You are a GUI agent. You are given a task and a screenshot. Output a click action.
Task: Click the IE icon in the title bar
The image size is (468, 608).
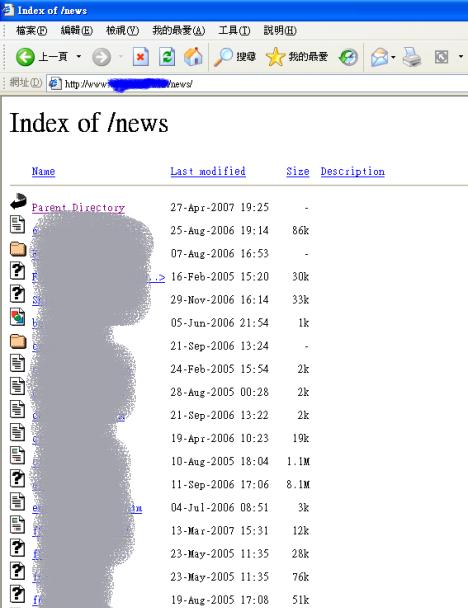(8, 10)
